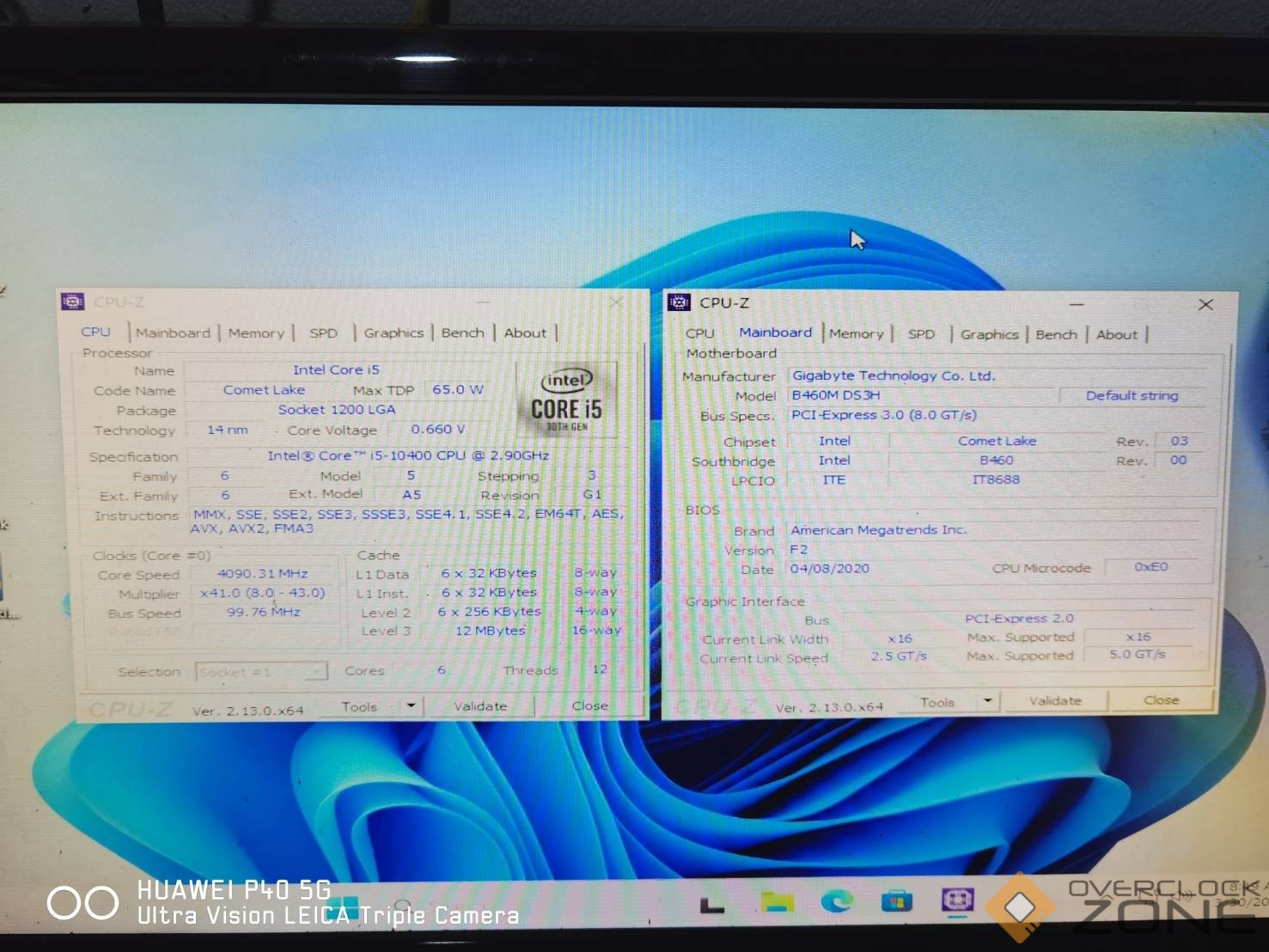This screenshot has width=1269, height=952.
Task: Select the CPU tab in the Processor window
Action: (x=96, y=333)
